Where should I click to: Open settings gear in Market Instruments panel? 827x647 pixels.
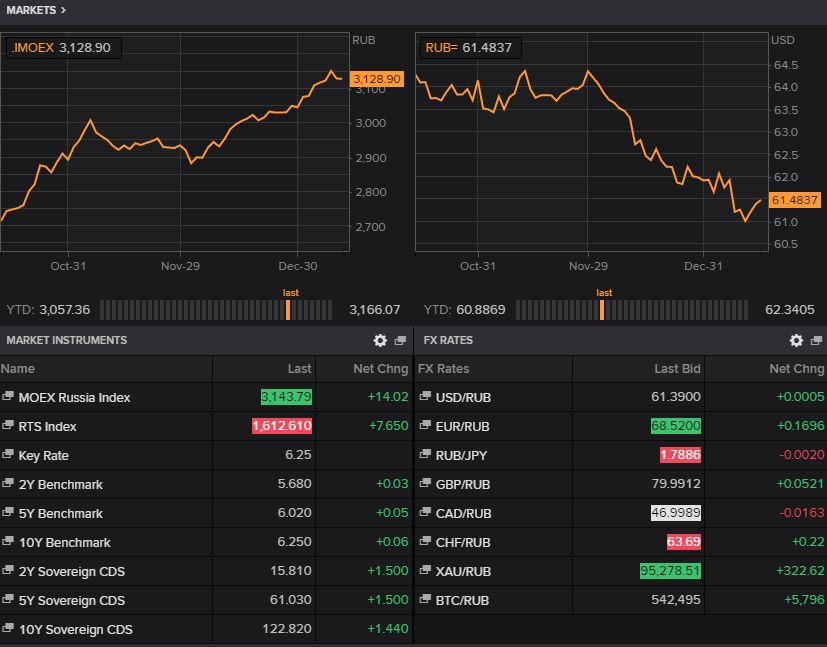click(x=380, y=340)
